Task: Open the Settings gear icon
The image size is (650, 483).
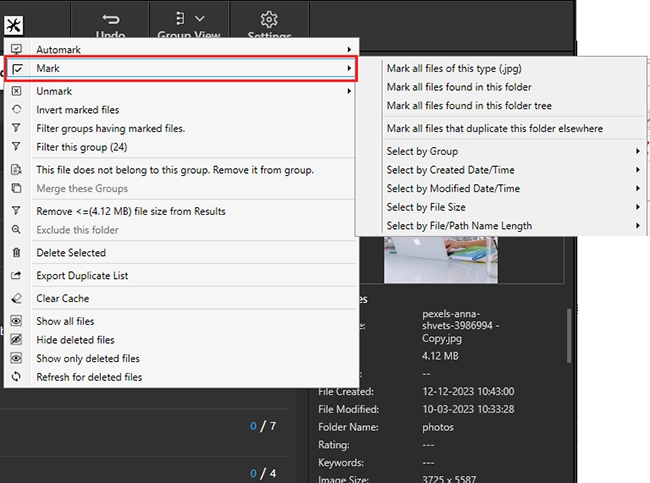Action: click(x=269, y=19)
